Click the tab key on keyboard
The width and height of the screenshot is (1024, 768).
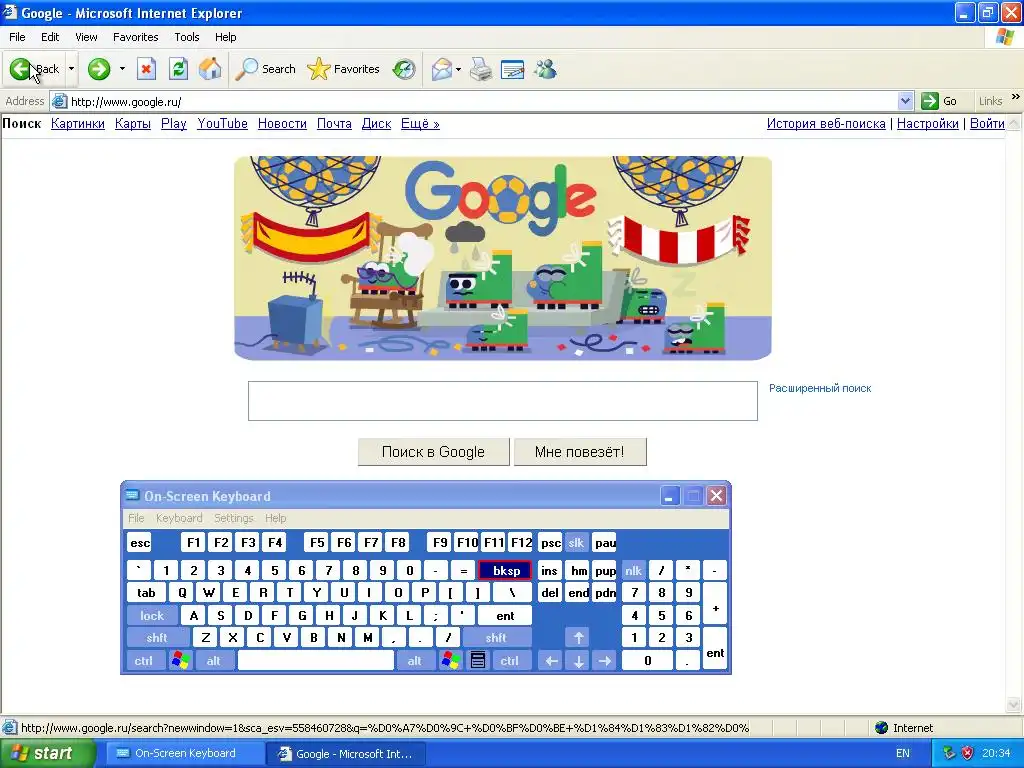pyautogui.click(x=146, y=592)
